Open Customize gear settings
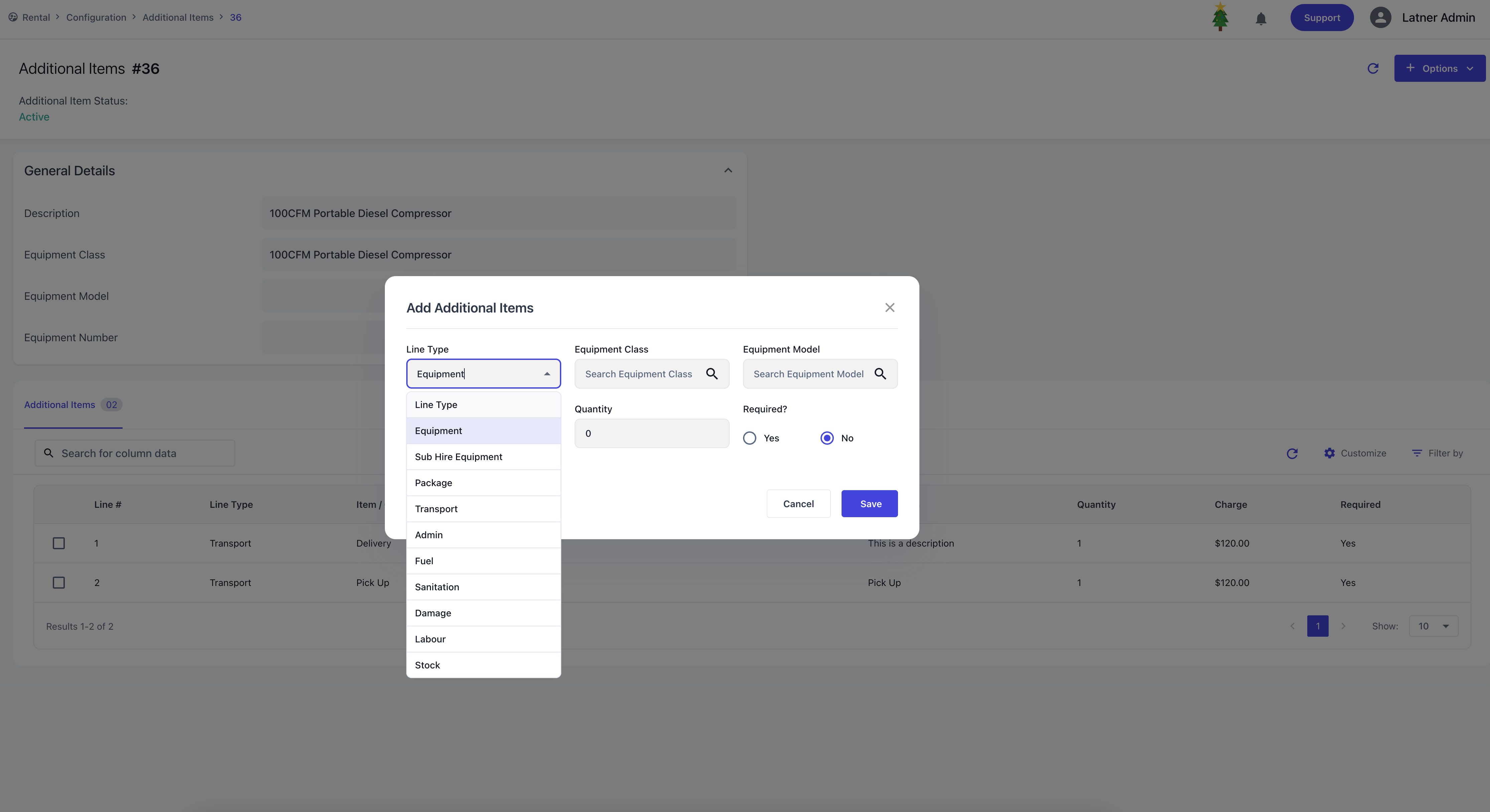Viewport: 1490px width, 812px height. point(1329,454)
